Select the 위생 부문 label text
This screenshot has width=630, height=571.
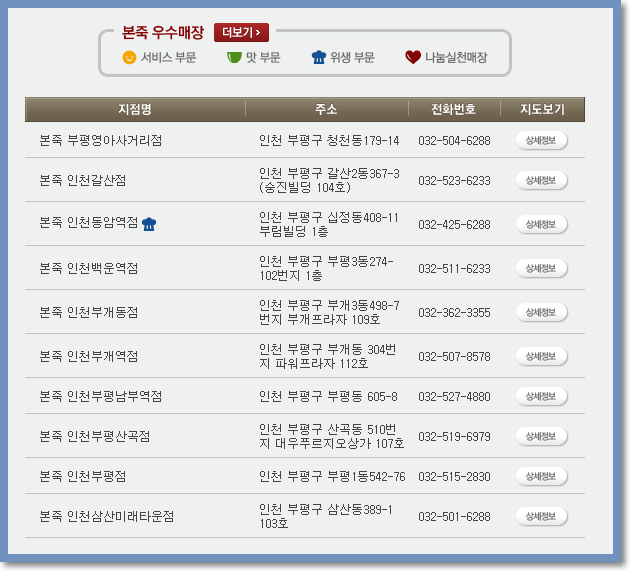click(x=352, y=57)
